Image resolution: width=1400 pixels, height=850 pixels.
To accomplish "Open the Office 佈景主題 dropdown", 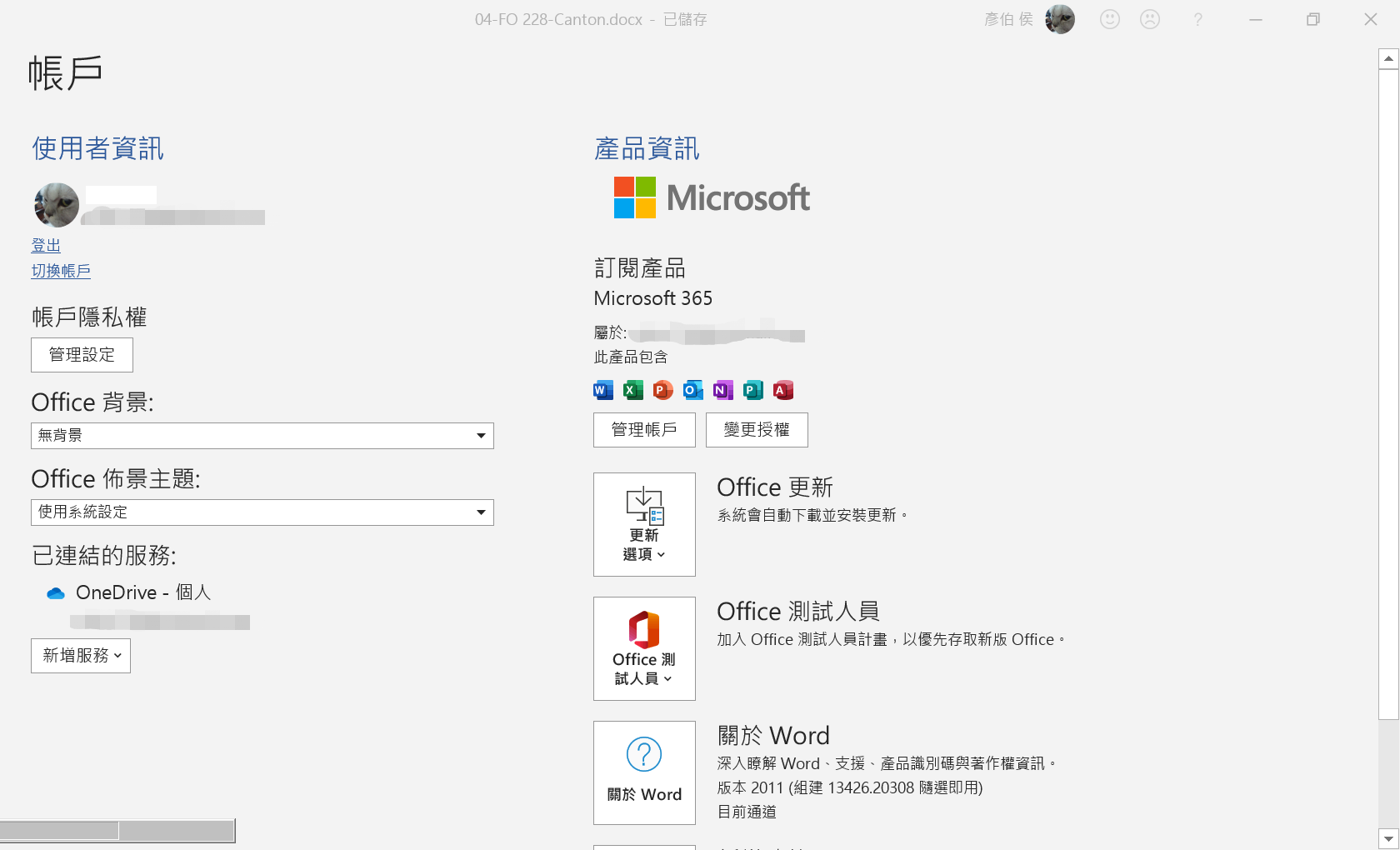I will (262, 512).
